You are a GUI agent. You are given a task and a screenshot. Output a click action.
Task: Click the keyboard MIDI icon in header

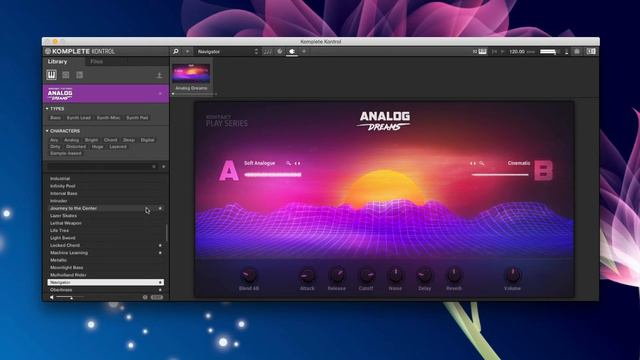tap(482, 51)
